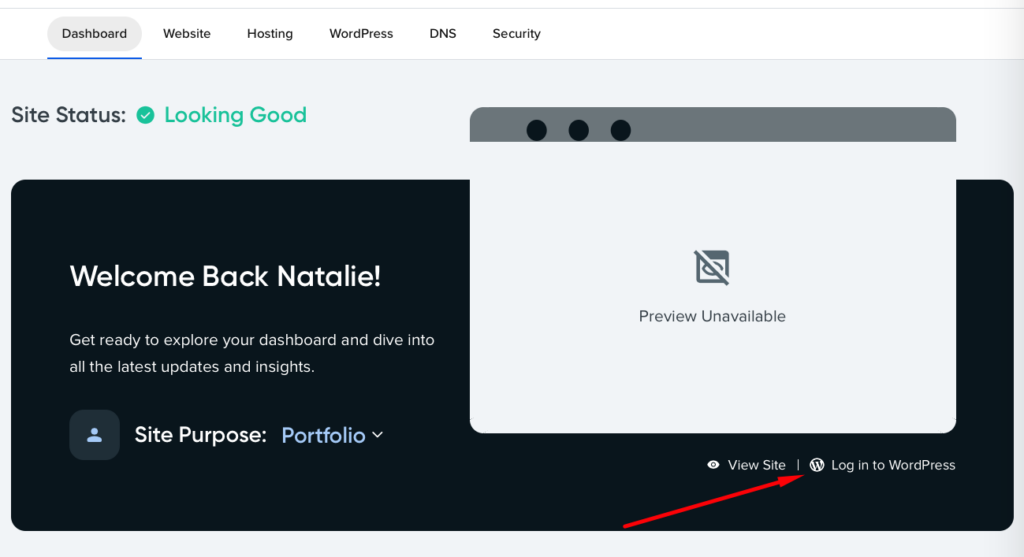Click the Preview Unavailable text in site preview

coord(712,316)
